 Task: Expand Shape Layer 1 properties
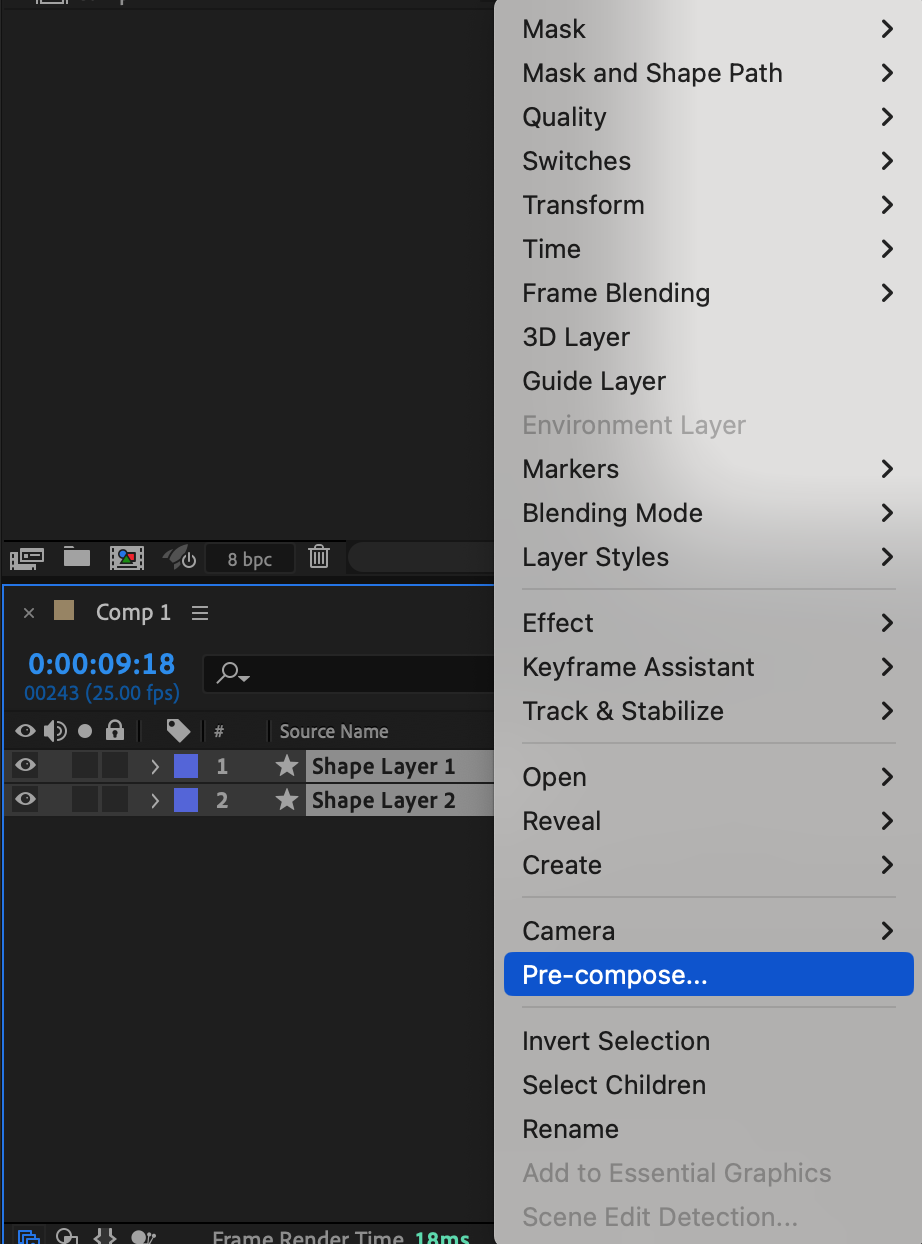coord(155,767)
